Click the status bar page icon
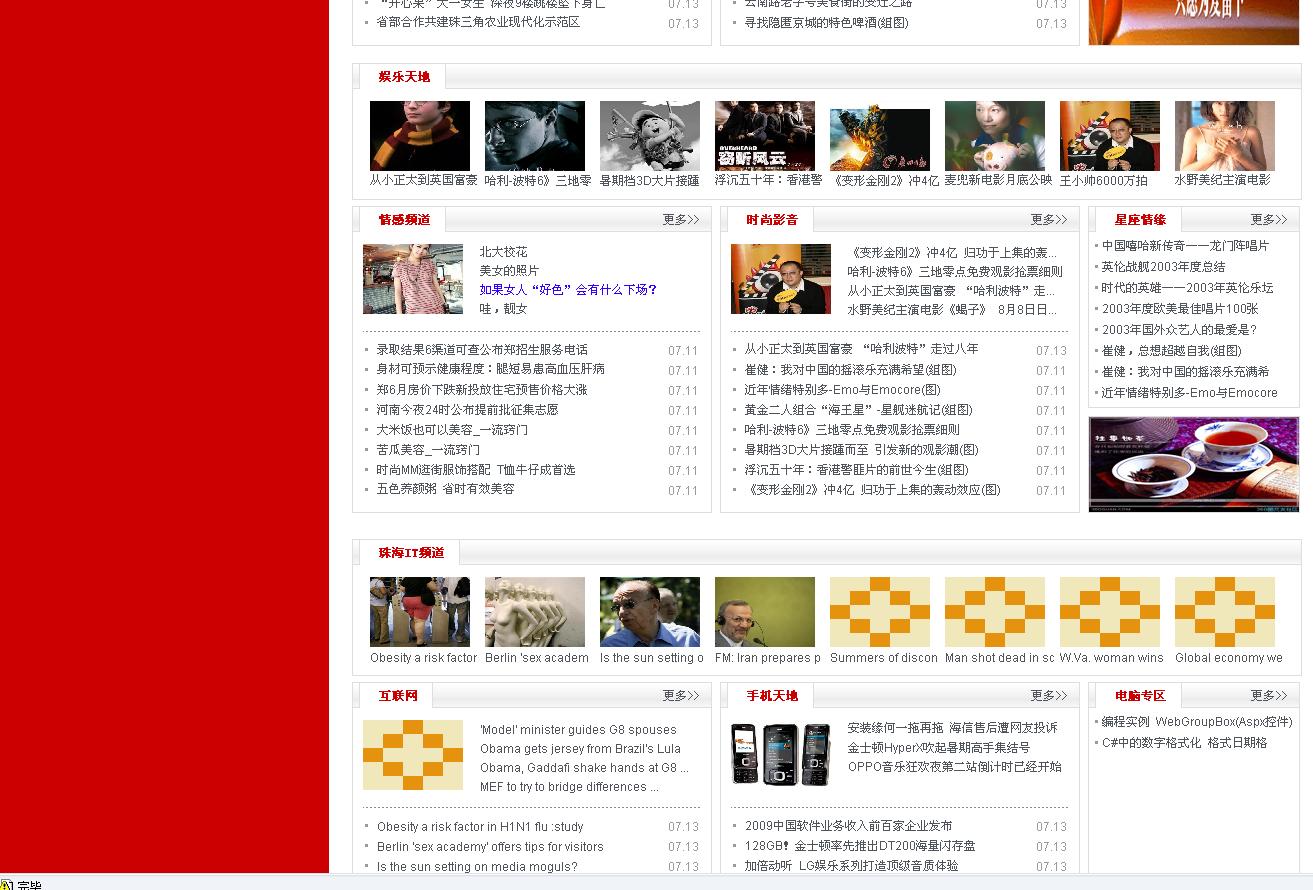This screenshot has height=890, width=1313. (7, 884)
